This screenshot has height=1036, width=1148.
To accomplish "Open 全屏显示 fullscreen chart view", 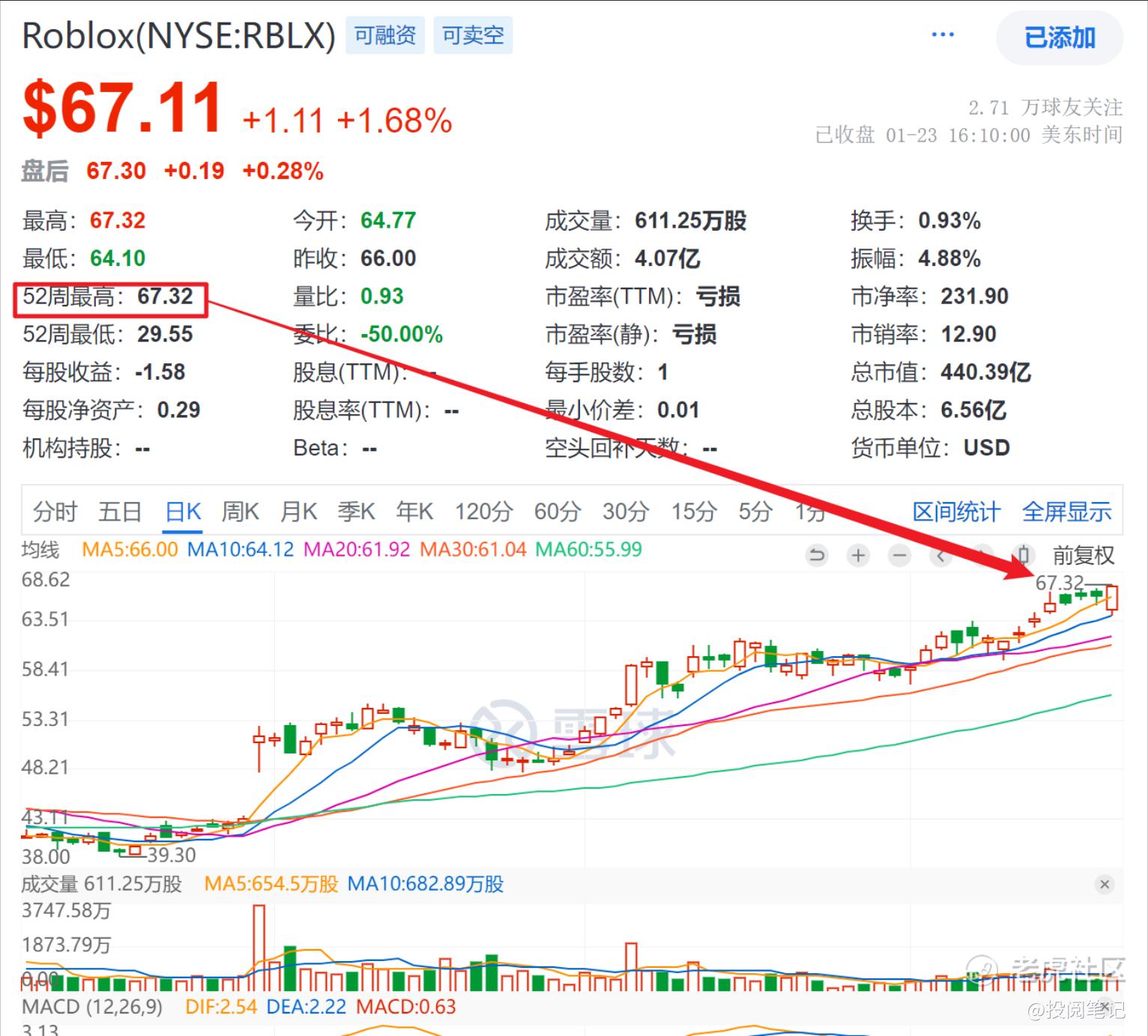I will pyautogui.click(x=1066, y=512).
